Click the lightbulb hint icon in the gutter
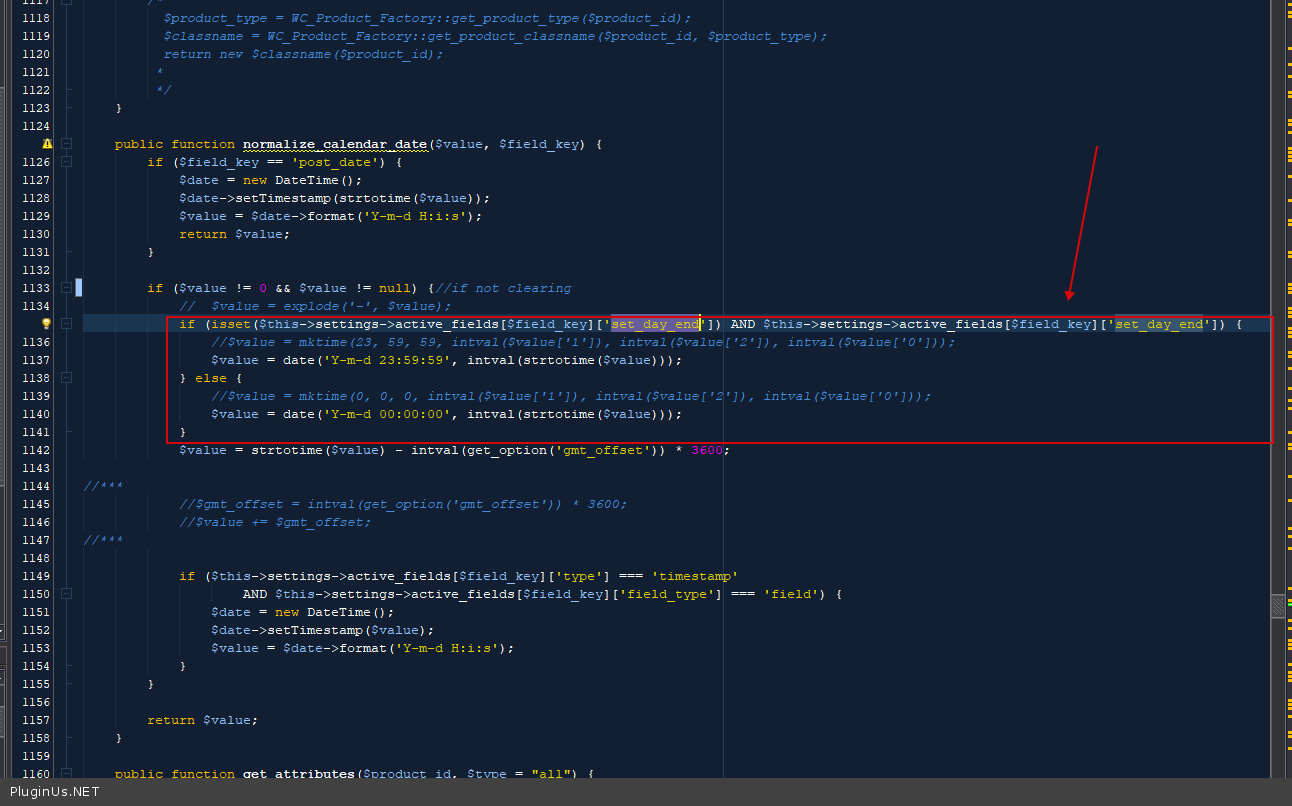The width and height of the screenshot is (1292, 806). [x=46, y=324]
